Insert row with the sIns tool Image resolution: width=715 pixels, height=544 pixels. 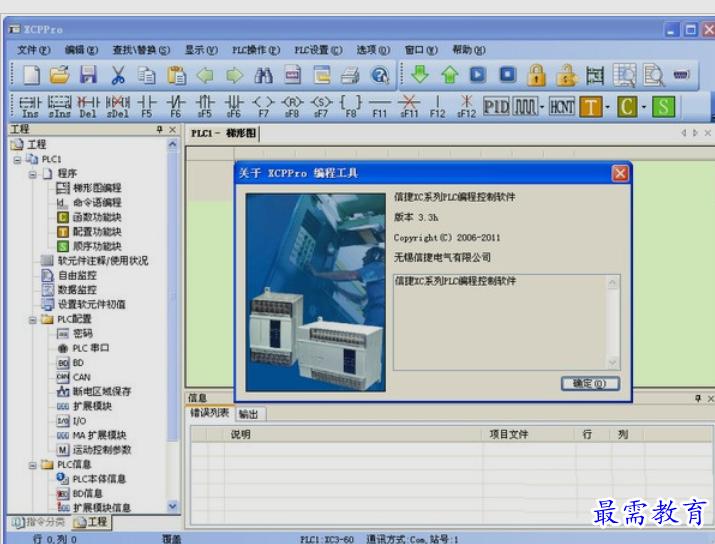60,107
